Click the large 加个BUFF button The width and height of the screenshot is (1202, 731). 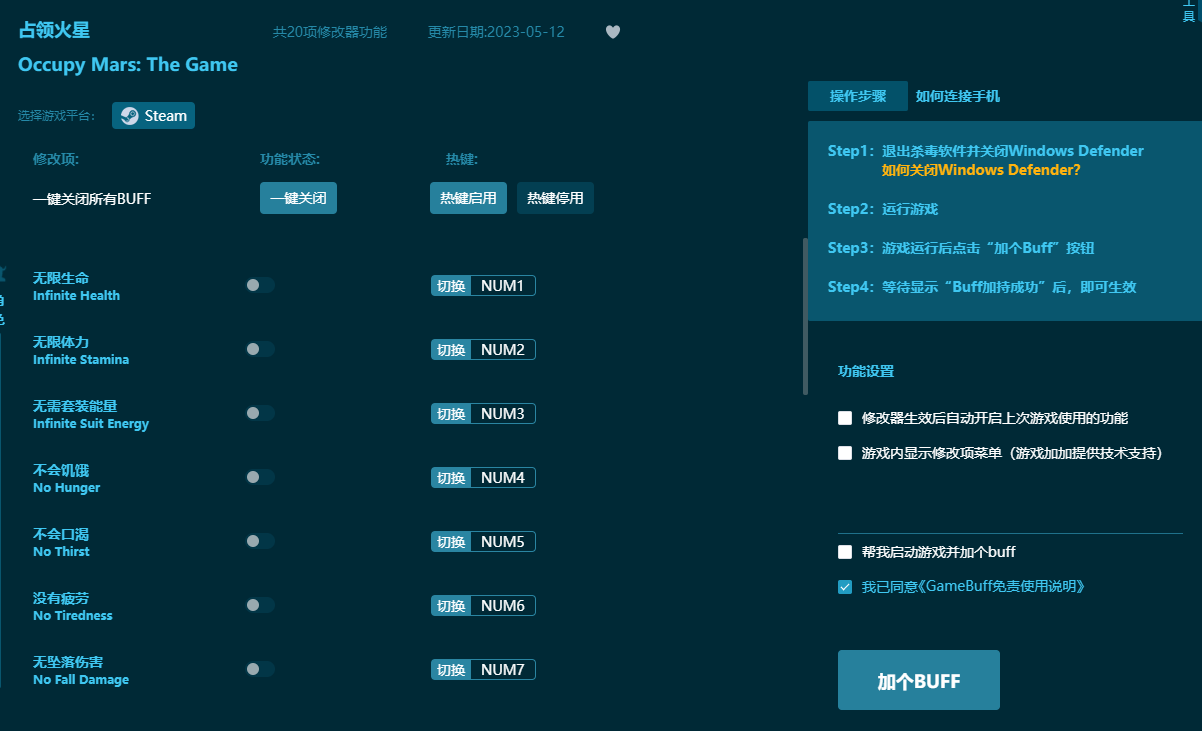918,681
